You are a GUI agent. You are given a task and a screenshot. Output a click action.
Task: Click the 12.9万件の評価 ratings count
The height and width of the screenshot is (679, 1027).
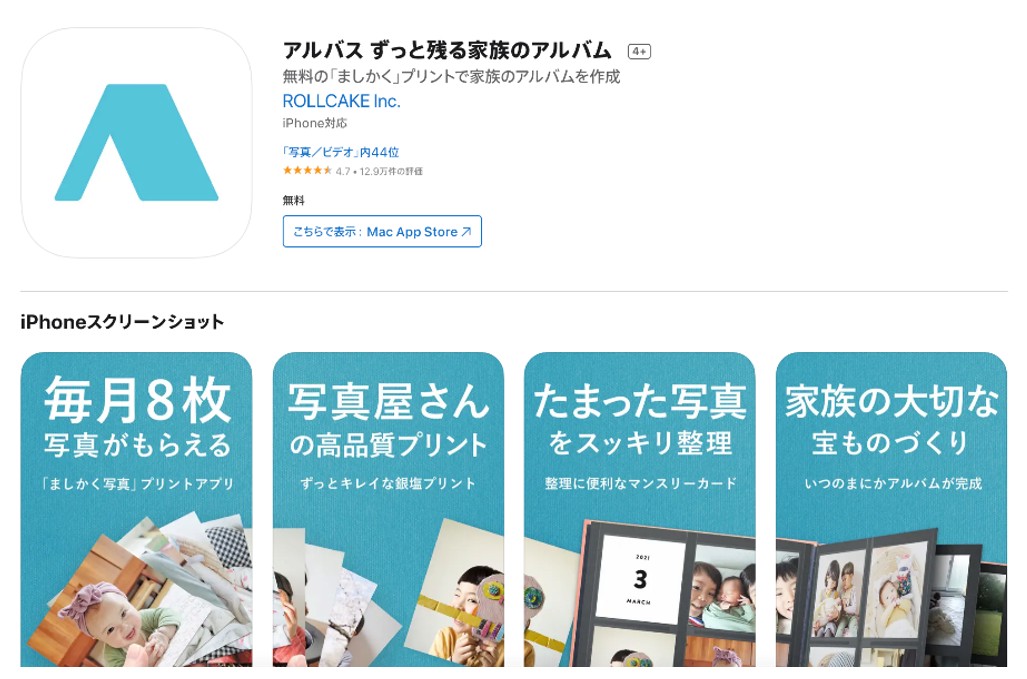pyautogui.click(x=391, y=172)
